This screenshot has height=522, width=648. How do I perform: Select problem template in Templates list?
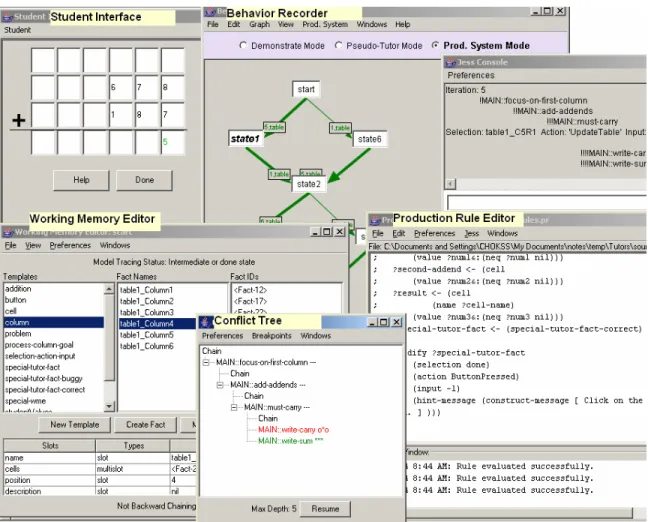point(54,334)
